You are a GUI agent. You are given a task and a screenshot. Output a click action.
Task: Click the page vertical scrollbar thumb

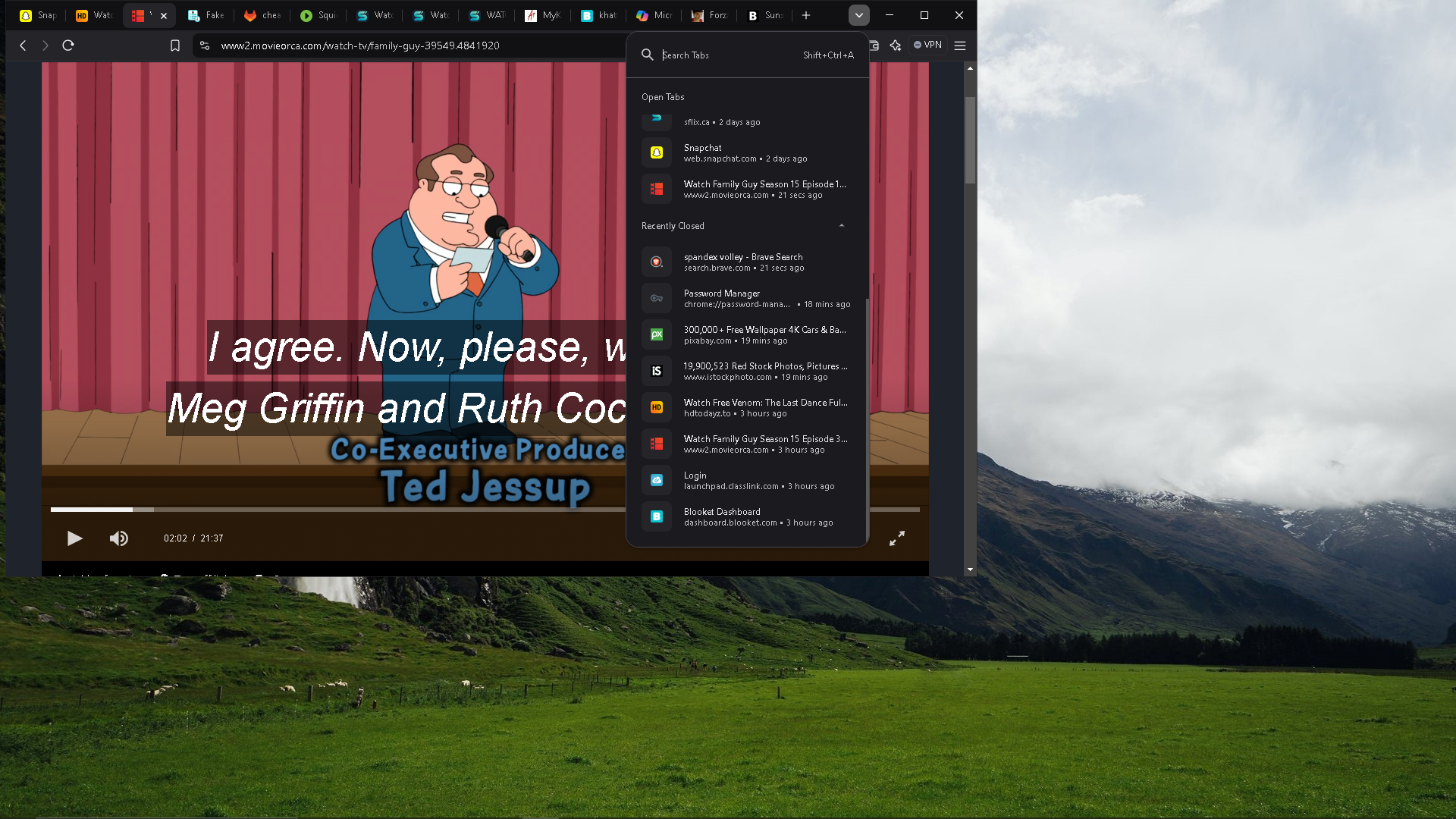[970, 140]
